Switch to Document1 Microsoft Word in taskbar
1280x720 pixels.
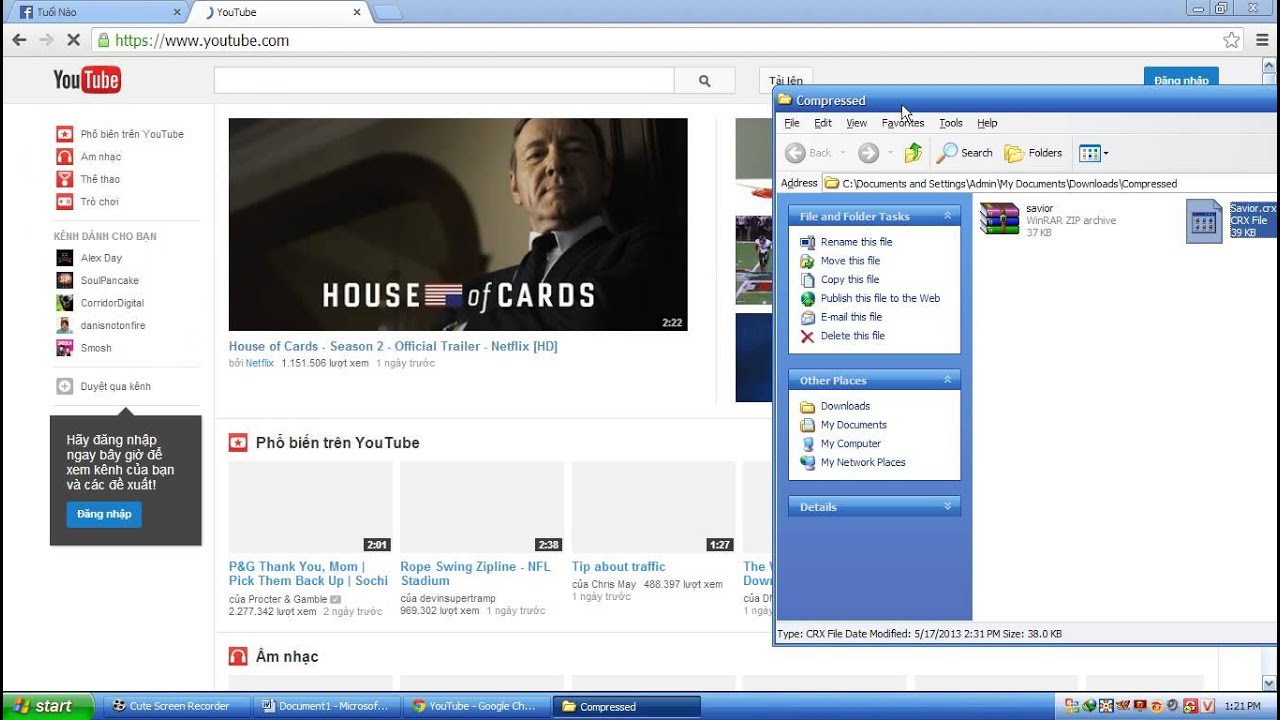point(326,706)
